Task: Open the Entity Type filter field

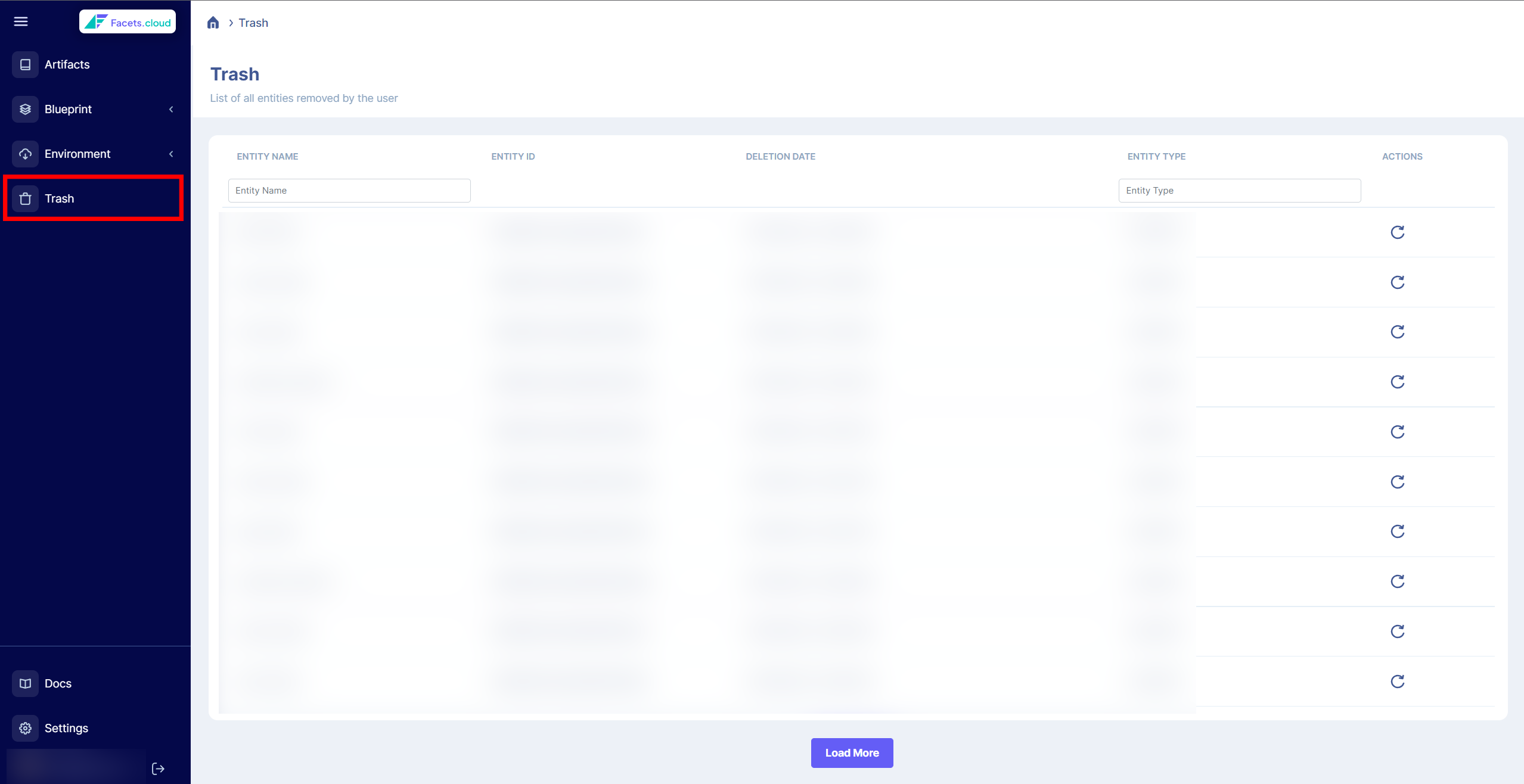Action: pos(1239,191)
